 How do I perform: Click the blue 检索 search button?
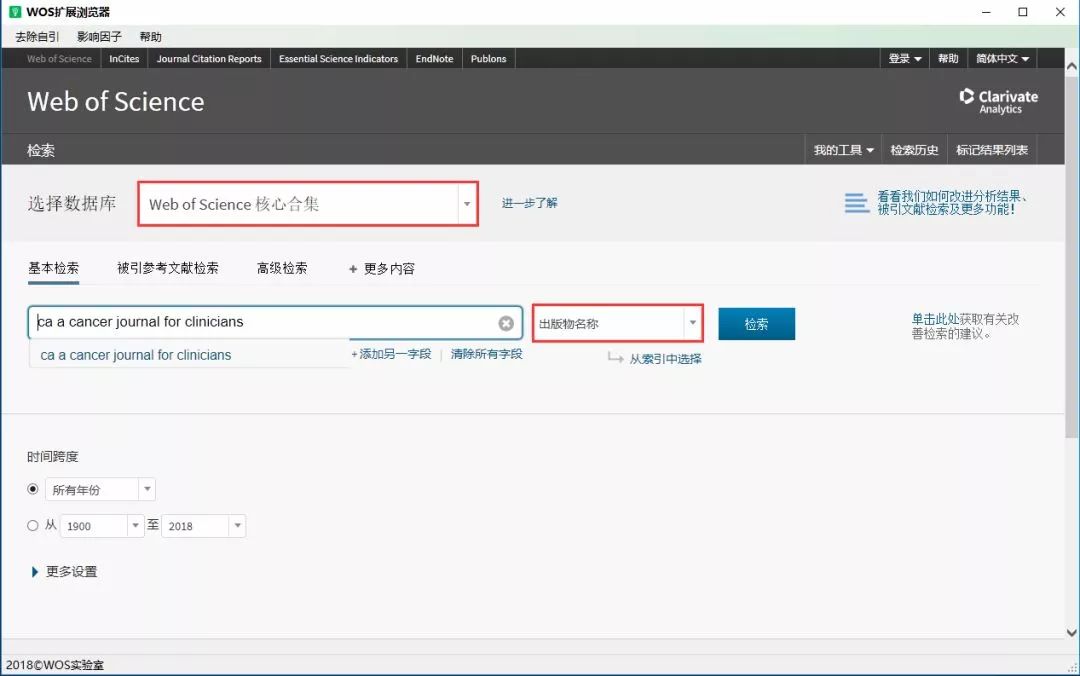(756, 324)
